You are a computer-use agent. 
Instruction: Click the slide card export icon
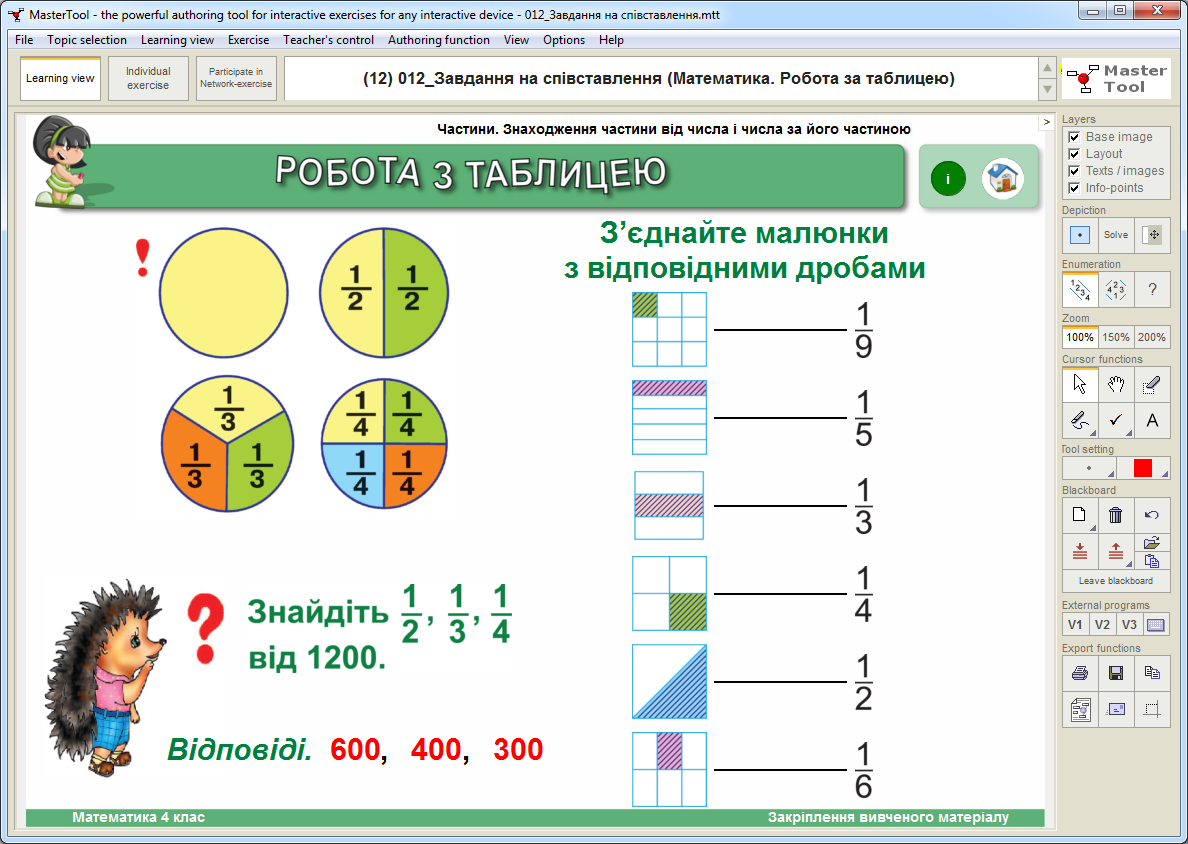(x=1116, y=709)
